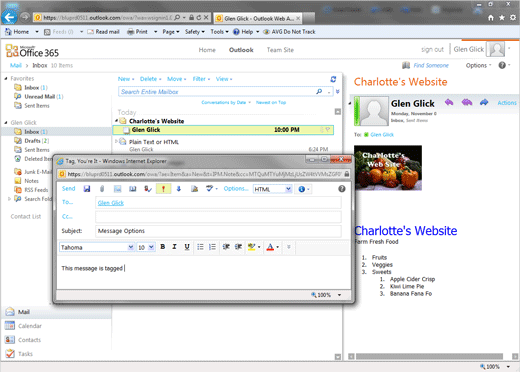
Task: Reply All using the double purple arrow
Action: pyautogui.click(x=467, y=102)
